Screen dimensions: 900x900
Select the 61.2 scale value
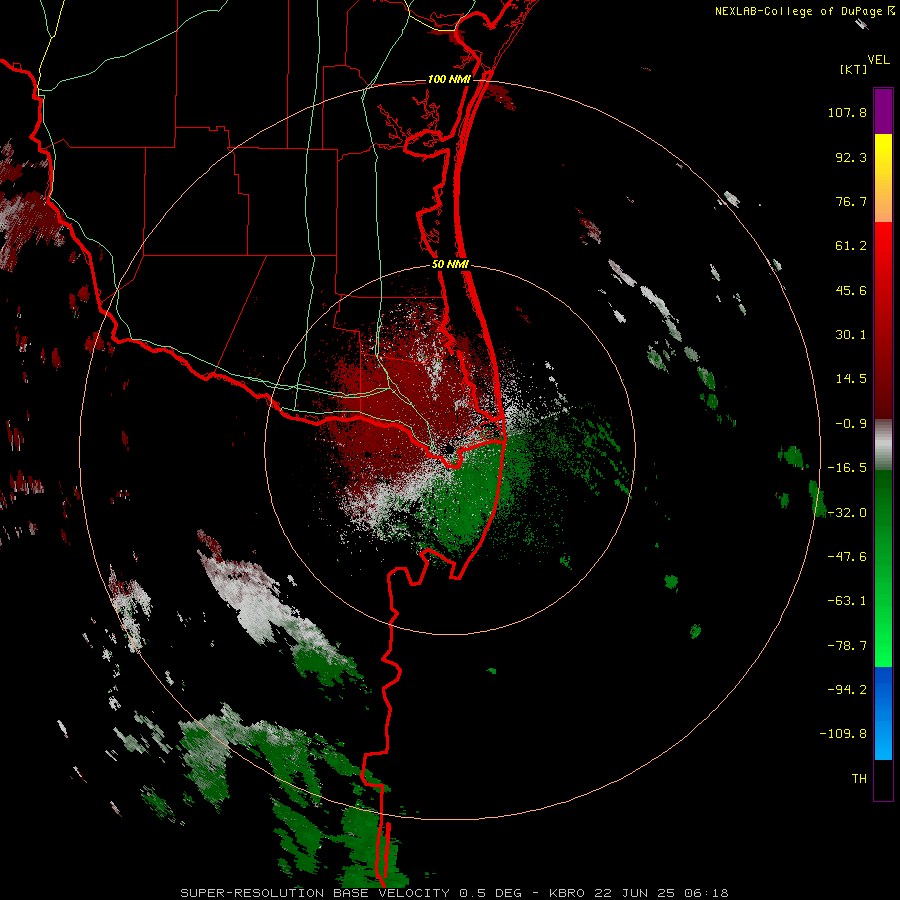(851, 246)
